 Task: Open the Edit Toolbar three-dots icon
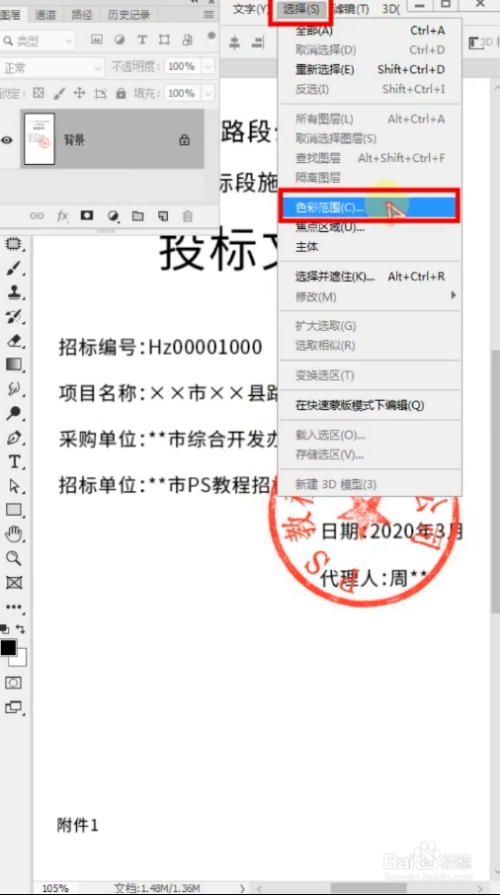[x=14, y=607]
